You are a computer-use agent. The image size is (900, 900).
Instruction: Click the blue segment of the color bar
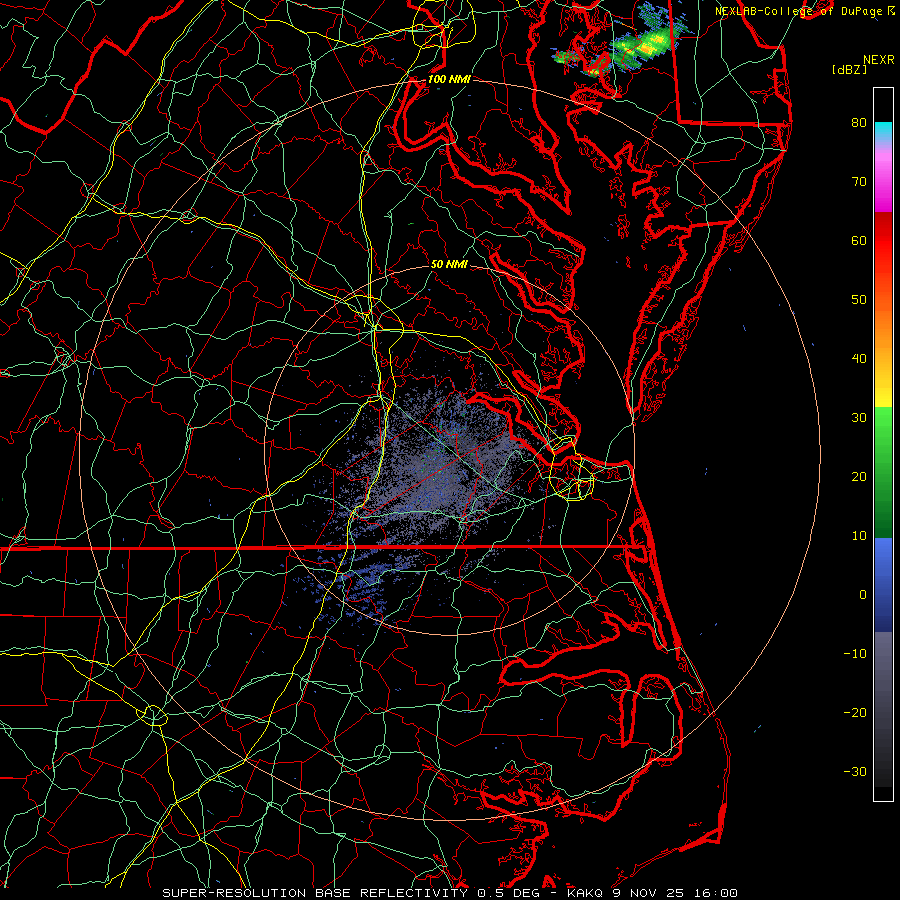pos(883,585)
